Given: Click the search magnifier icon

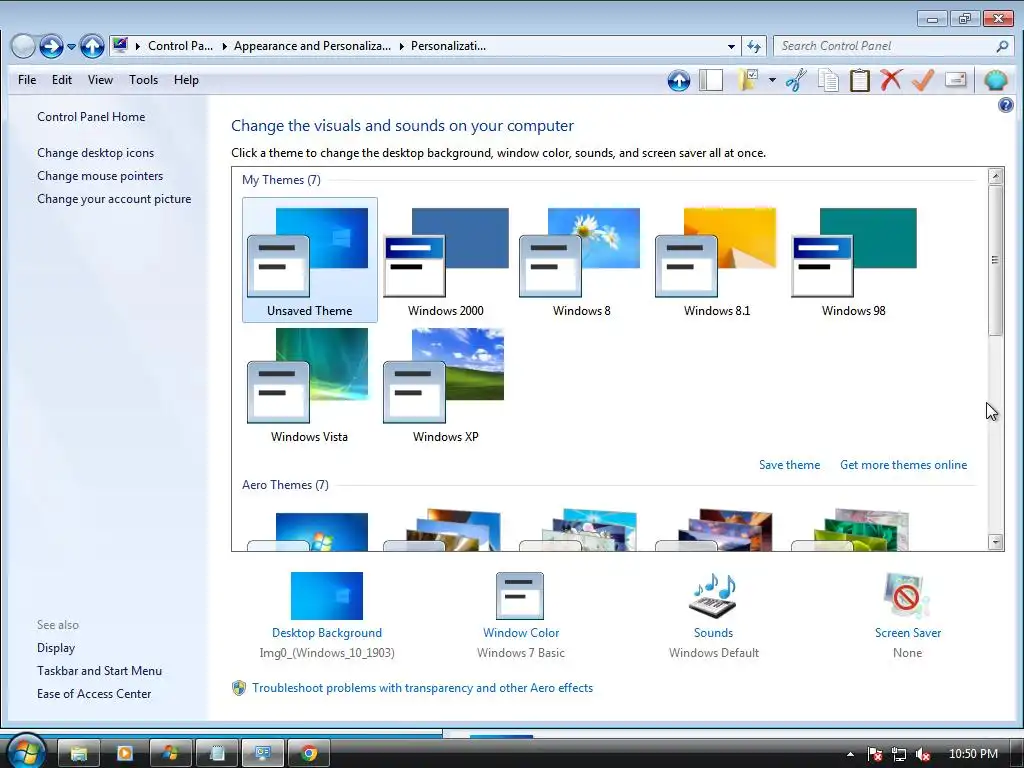Looking at the screenshot, I should point(1002,46).
